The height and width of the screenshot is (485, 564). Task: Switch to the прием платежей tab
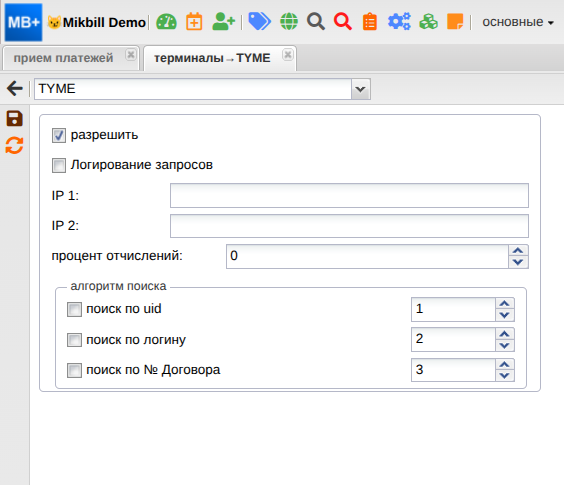tap(63, 58)
